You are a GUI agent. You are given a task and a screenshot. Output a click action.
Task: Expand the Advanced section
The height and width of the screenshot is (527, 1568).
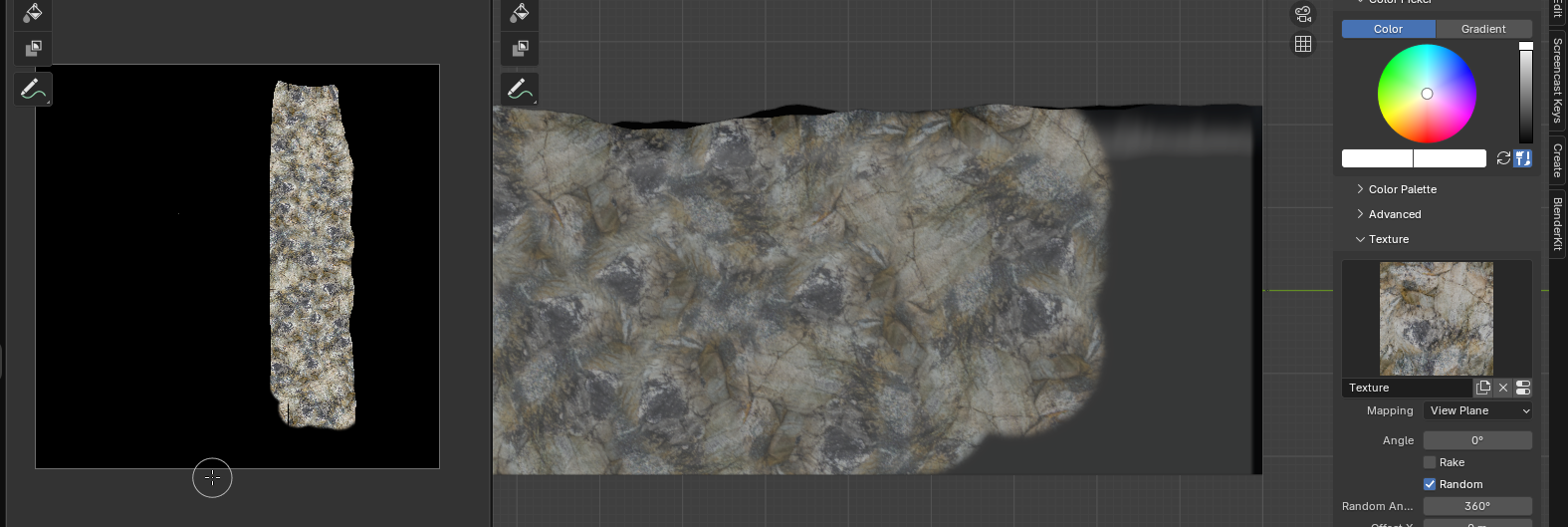pyautogui.click(x=1394, y=214)
